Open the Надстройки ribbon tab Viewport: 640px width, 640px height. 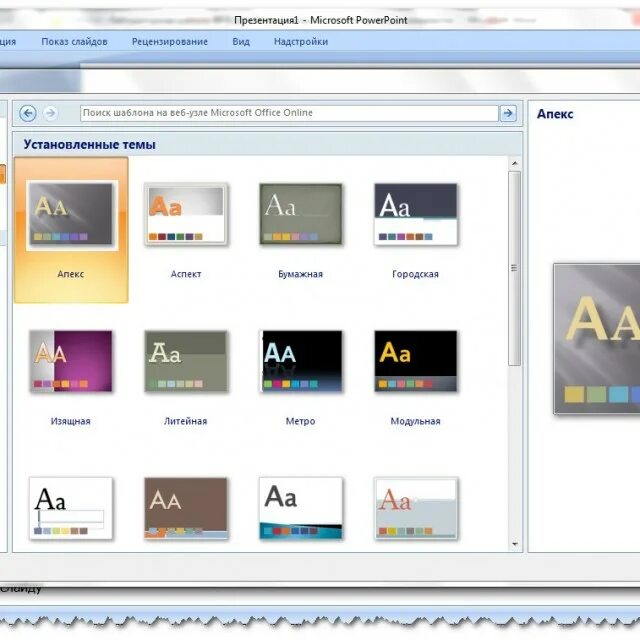301,42
